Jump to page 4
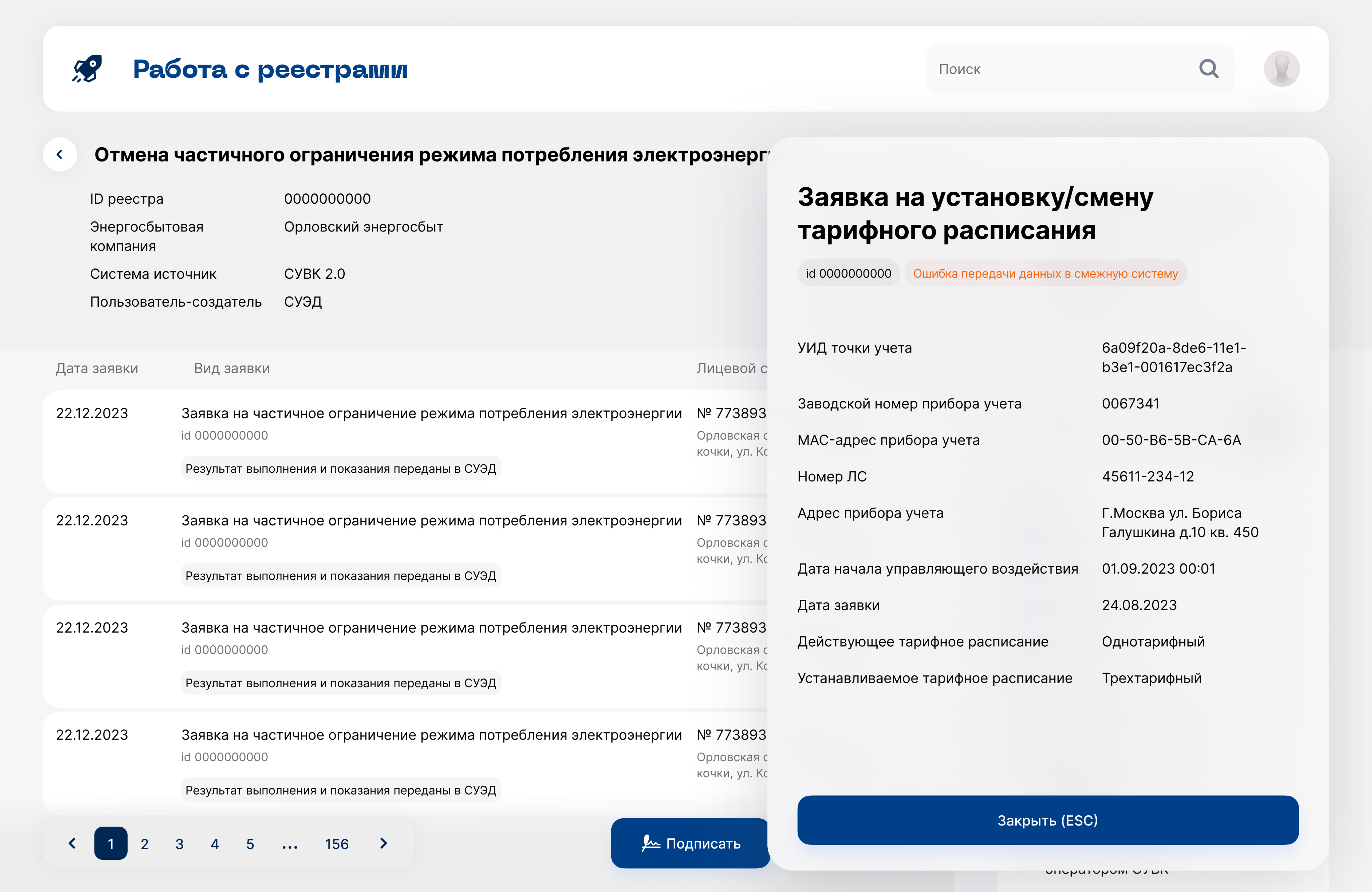 tap(214, 844)
